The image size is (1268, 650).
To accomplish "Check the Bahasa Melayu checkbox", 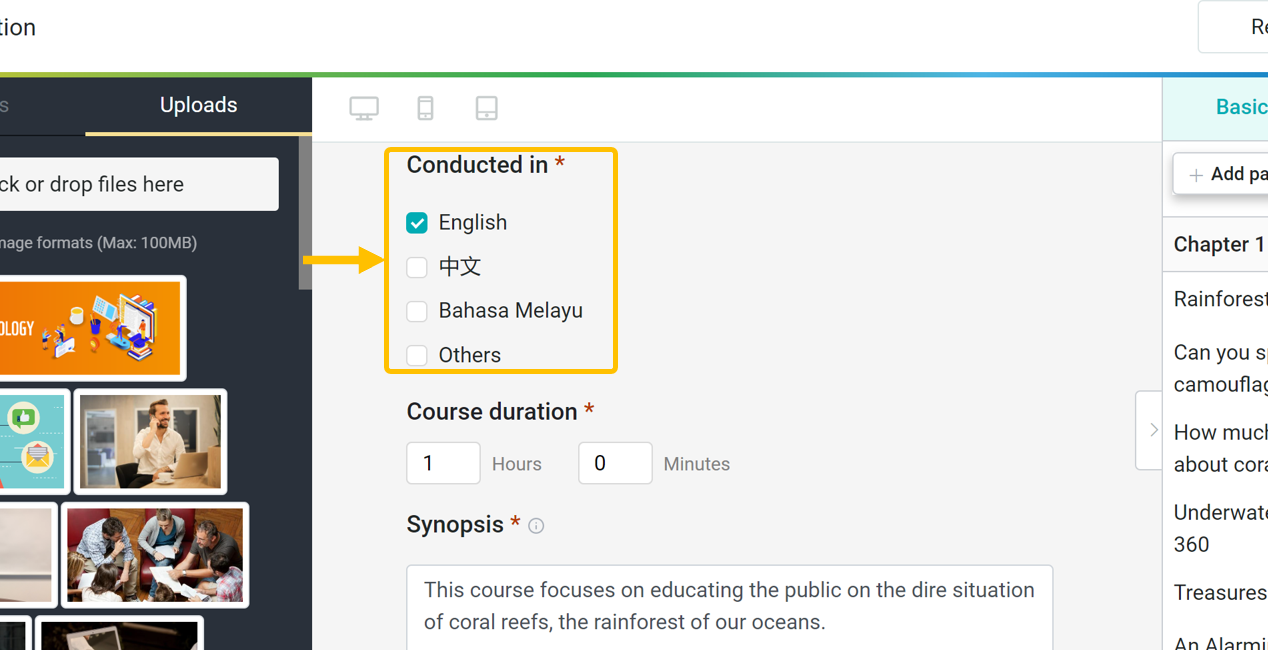I will point(417,311).
